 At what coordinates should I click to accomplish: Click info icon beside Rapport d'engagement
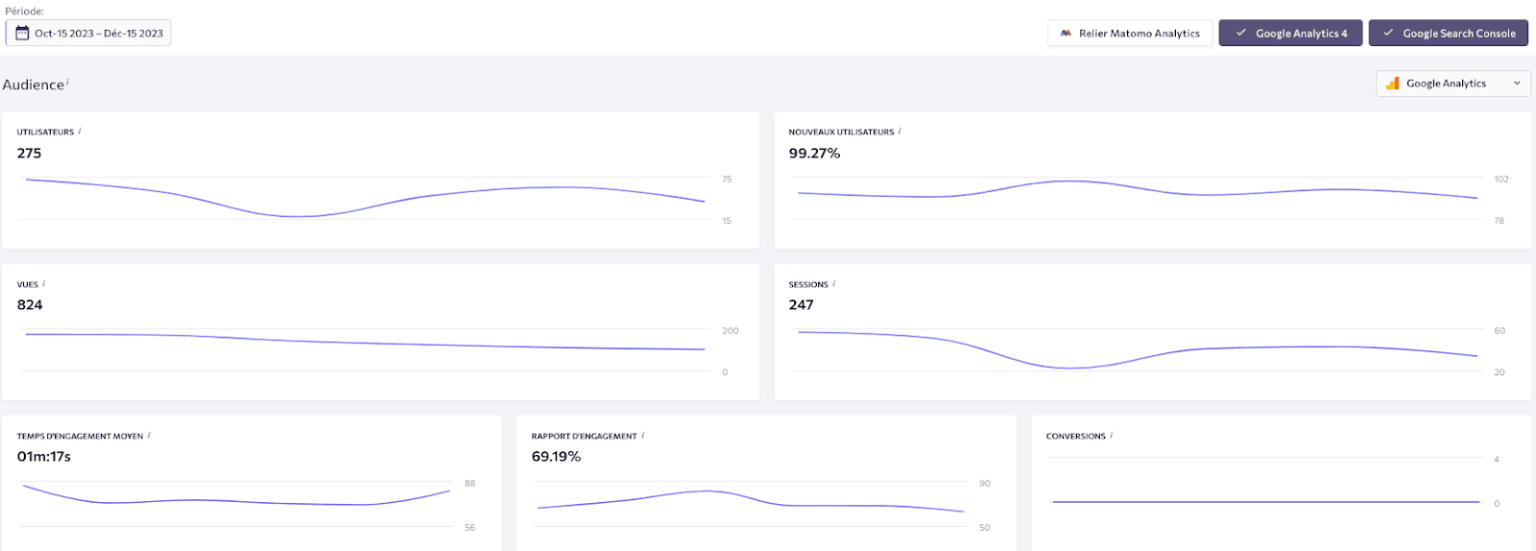(643, 435)
